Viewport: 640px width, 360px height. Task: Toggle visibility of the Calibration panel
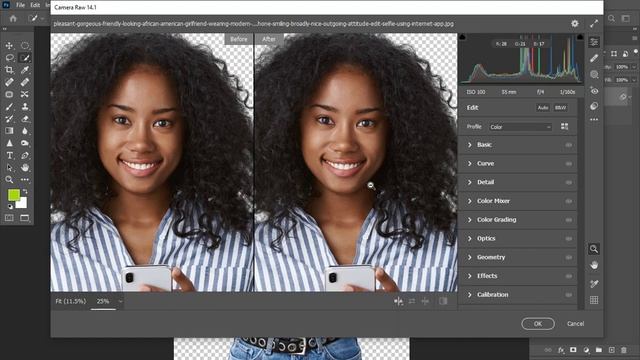569,295
